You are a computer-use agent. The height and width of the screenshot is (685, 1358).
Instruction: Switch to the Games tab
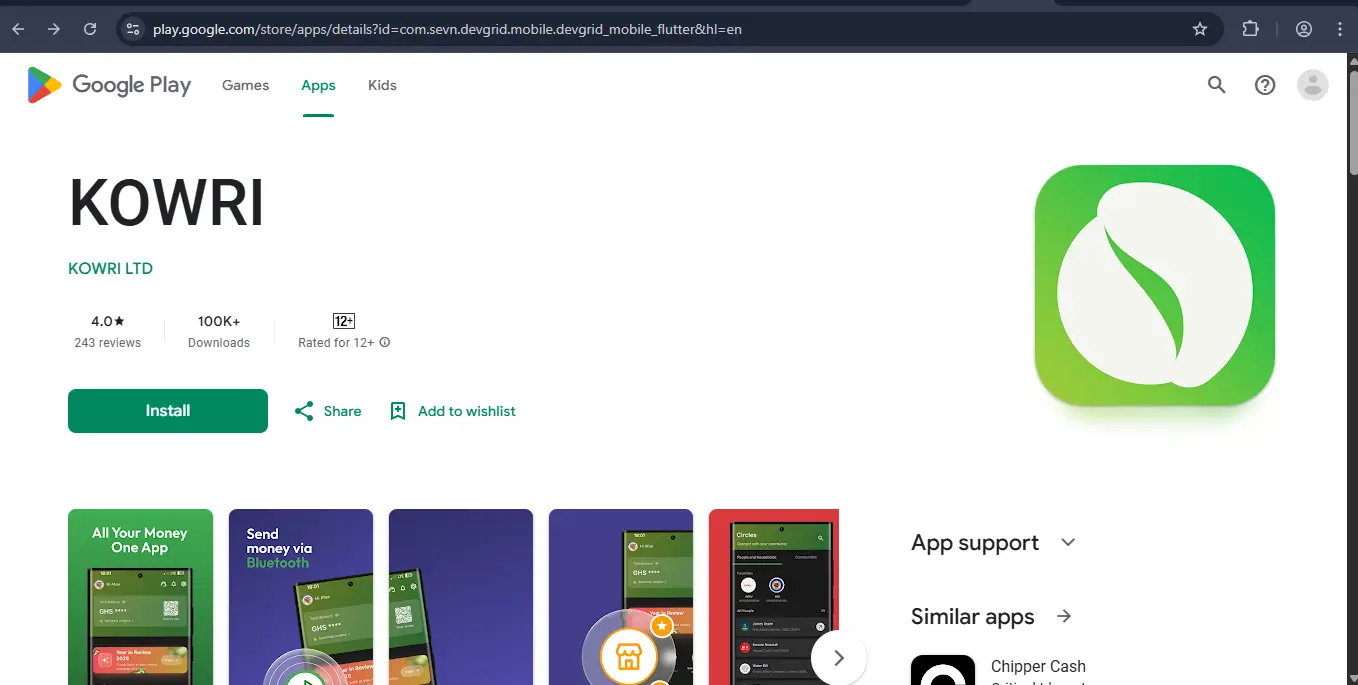(245, 85)
